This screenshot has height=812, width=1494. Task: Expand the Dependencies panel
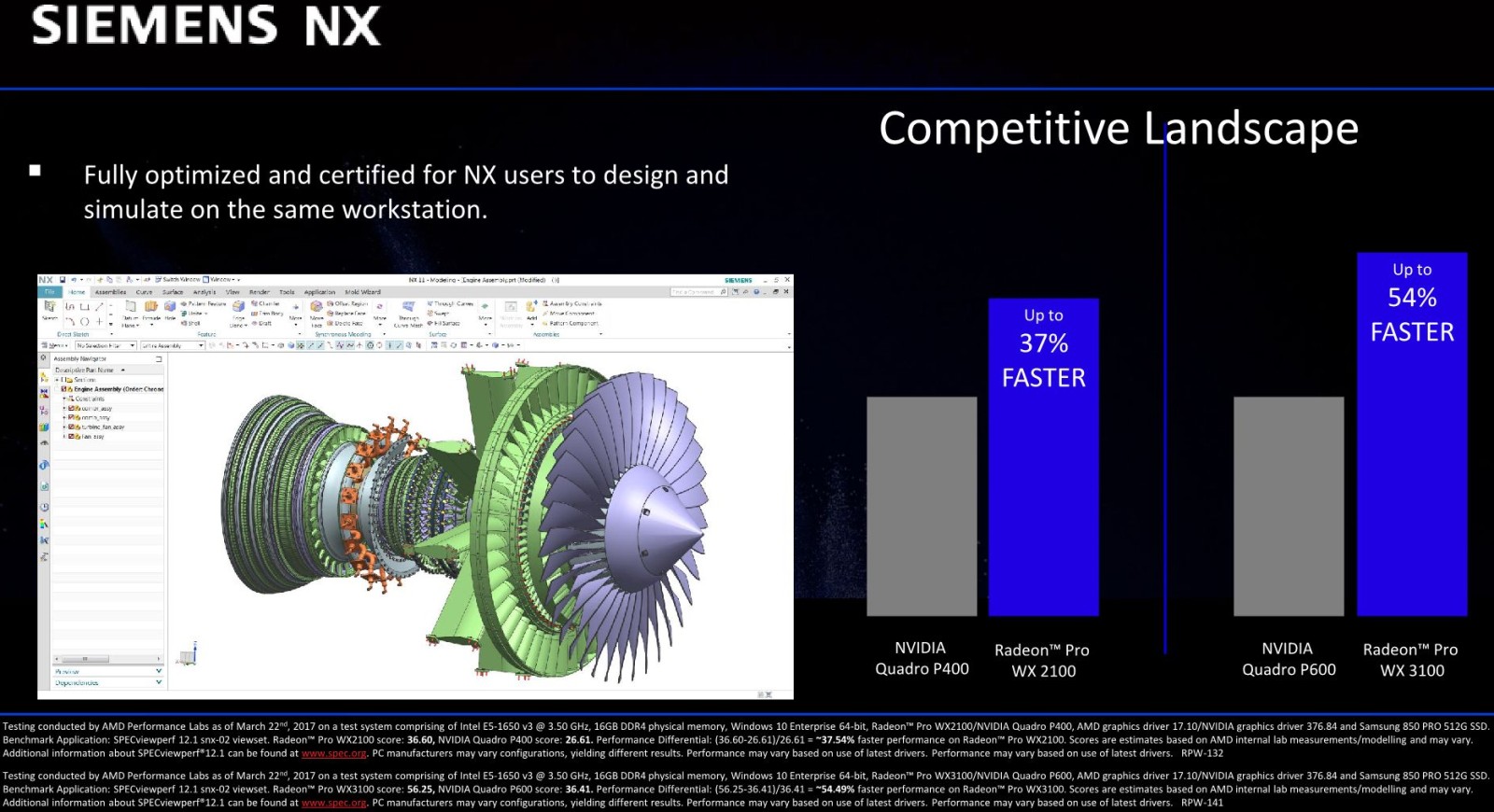click(107, 682)
